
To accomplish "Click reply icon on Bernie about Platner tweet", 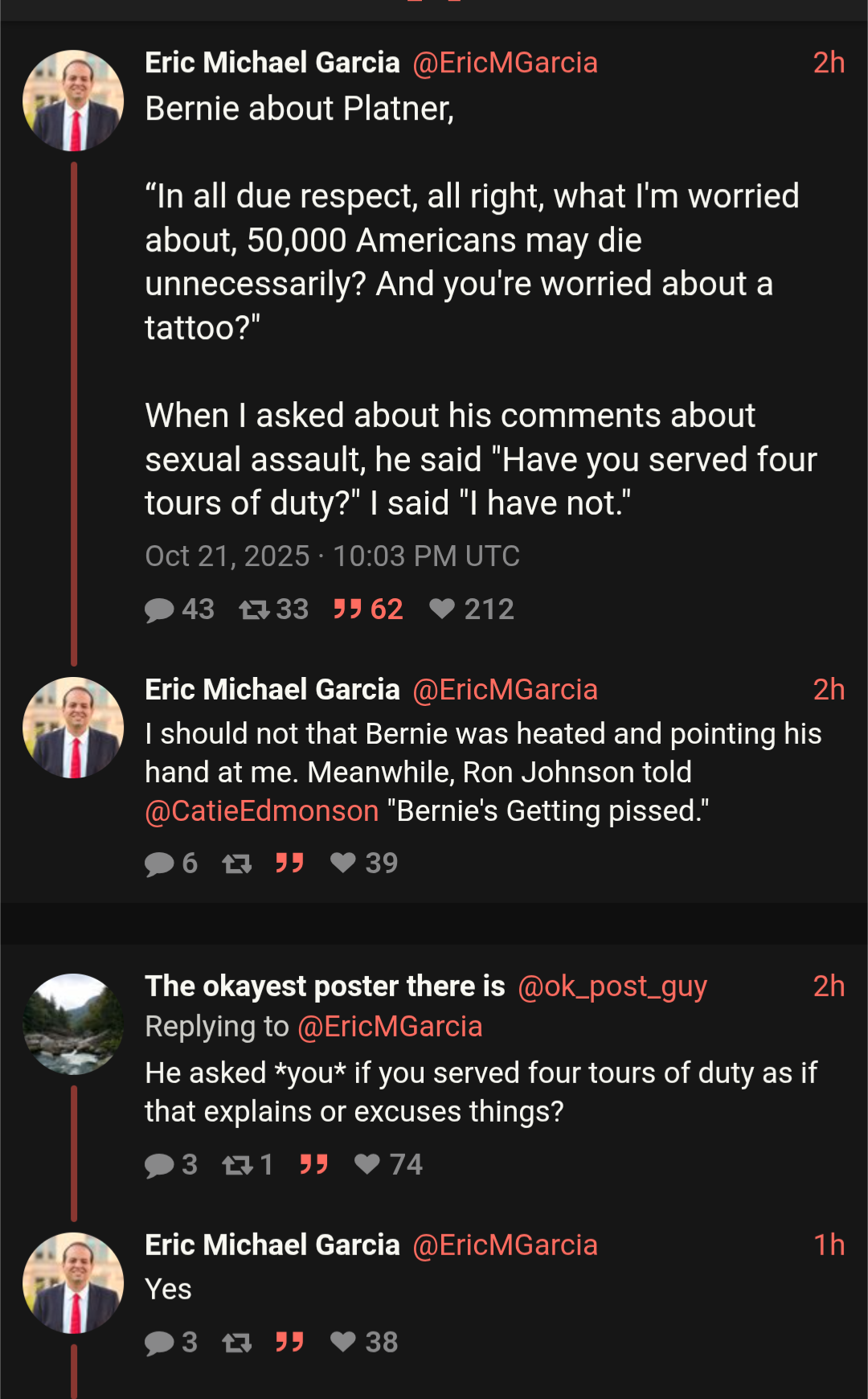I will (160, 609).
